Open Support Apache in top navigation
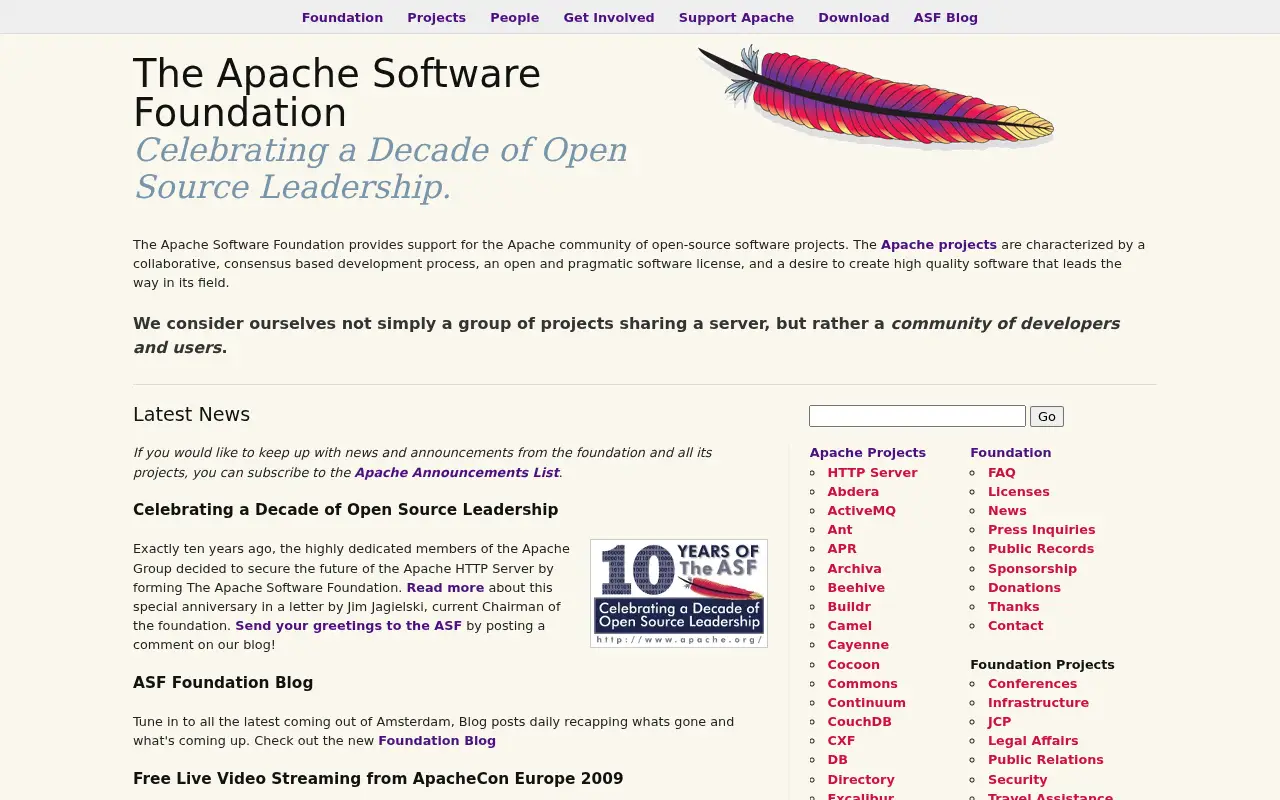 click(736, 17)
